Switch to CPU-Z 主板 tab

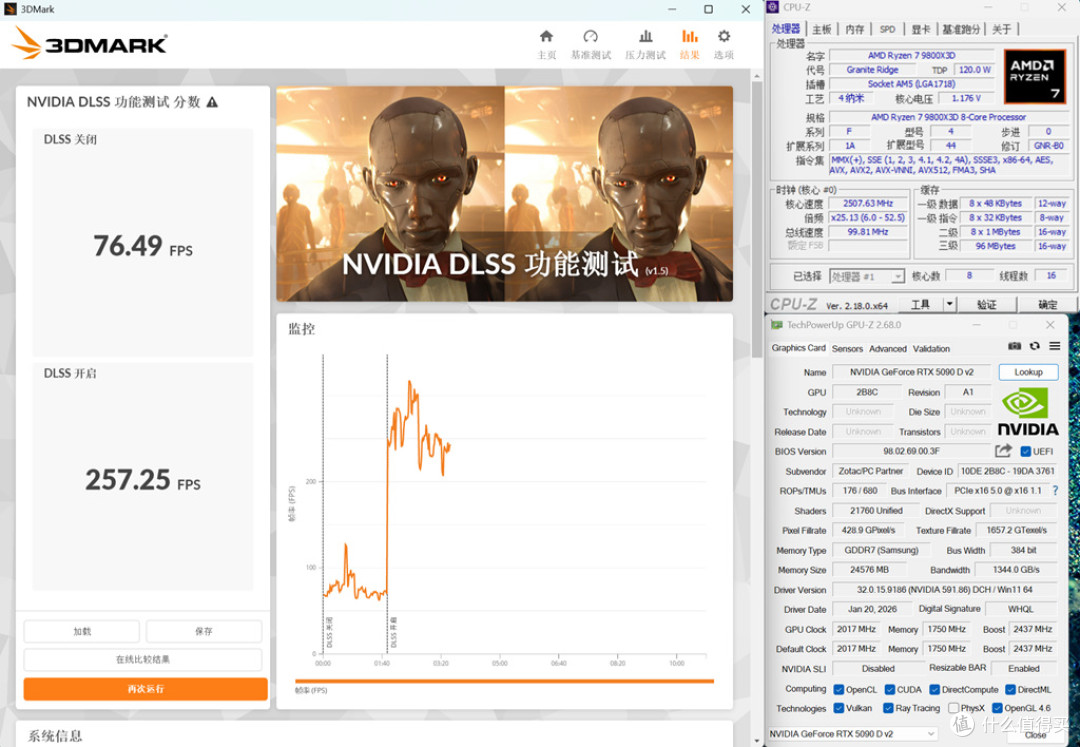821,29
